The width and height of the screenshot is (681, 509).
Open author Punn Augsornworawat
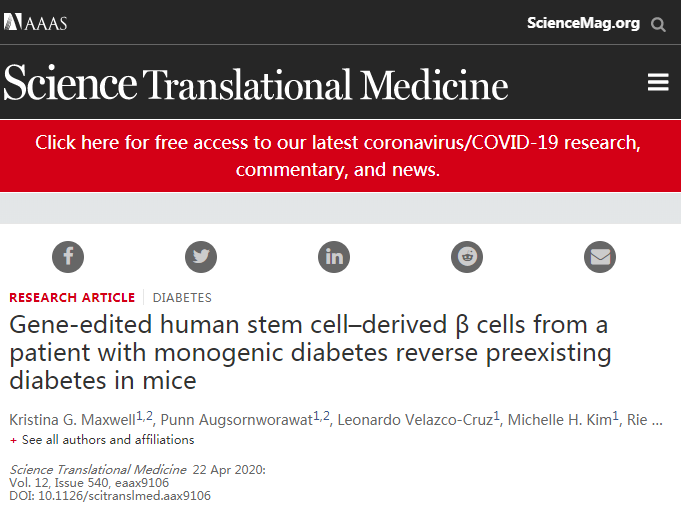[237, 420]
